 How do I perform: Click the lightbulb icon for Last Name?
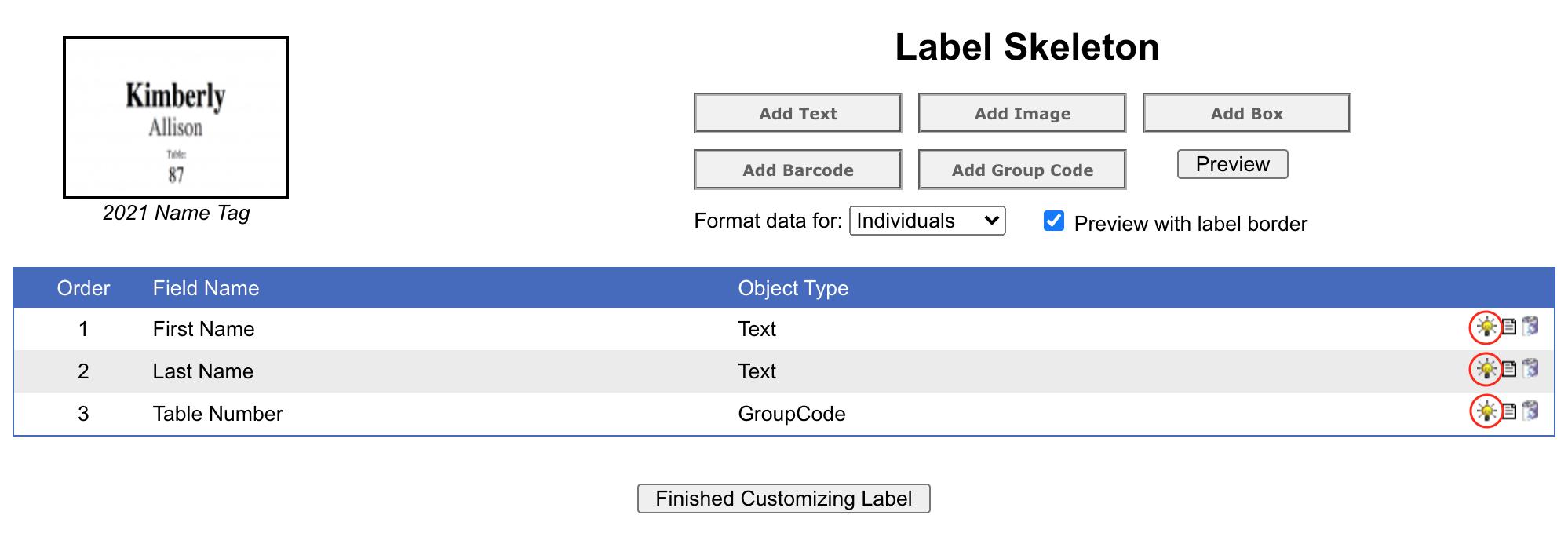[1486, 369]
